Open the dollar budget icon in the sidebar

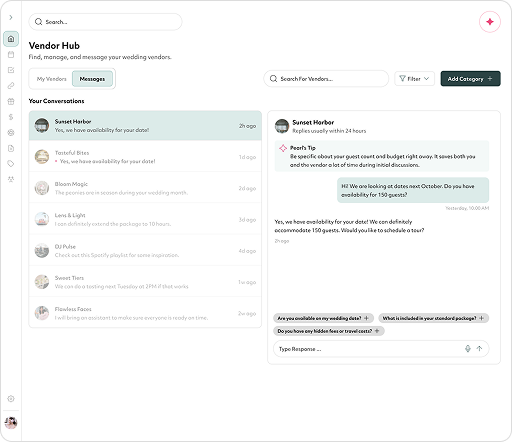coord(11,117)
